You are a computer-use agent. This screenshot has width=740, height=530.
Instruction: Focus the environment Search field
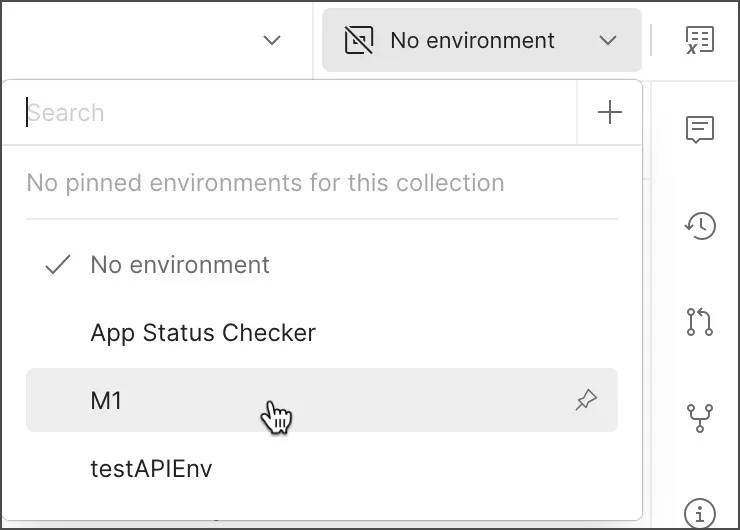pos(290,112)
